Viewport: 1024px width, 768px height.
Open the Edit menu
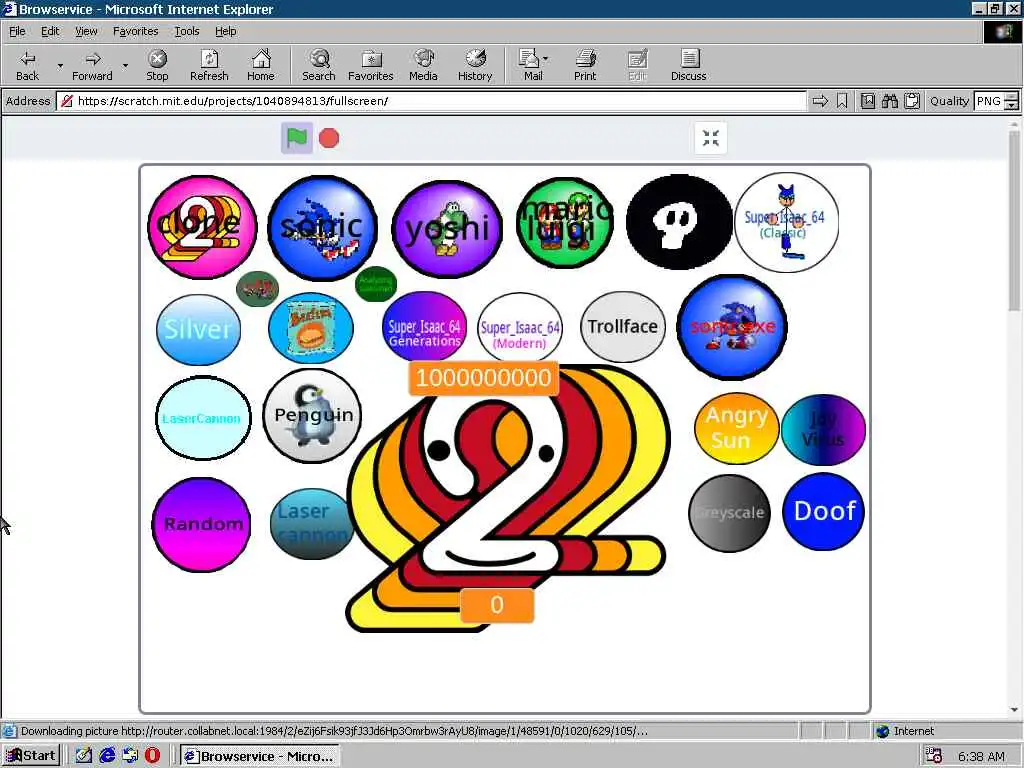point(50,31)
